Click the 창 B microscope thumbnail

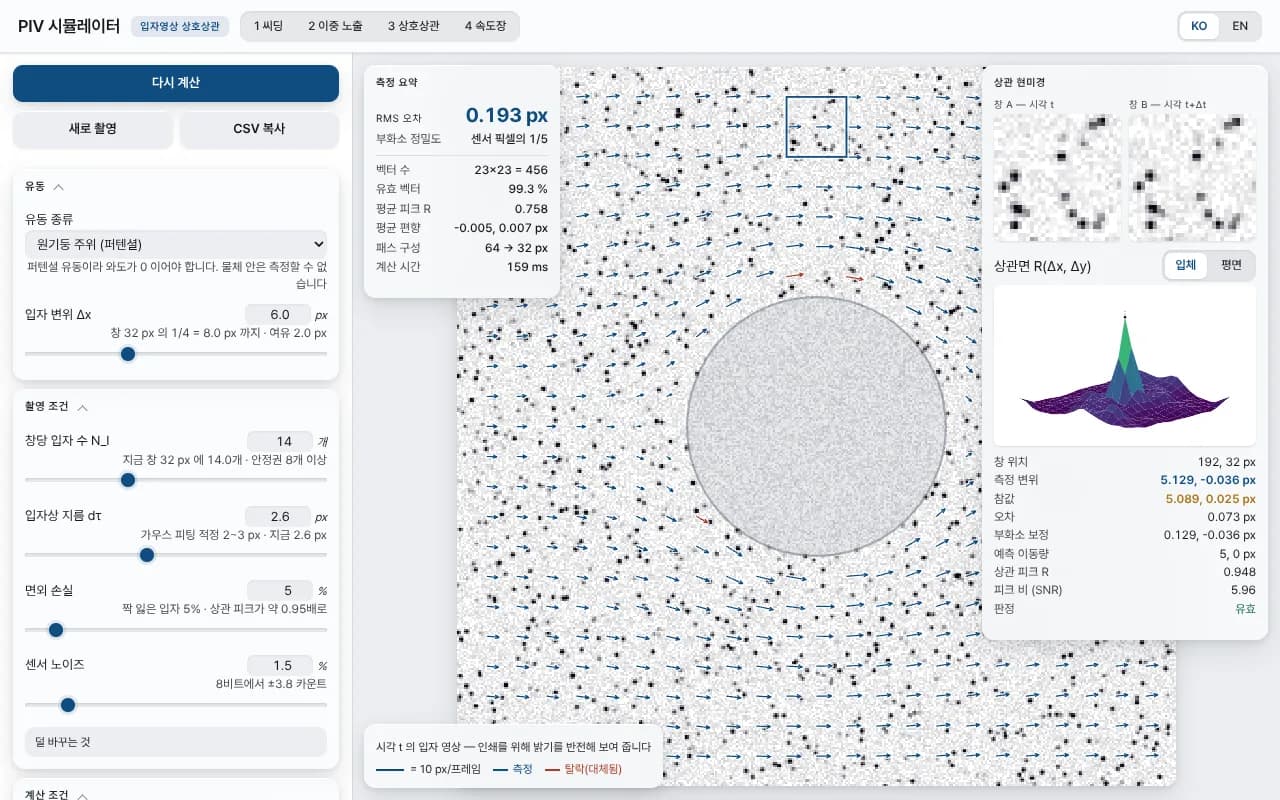(x=1192, y=177)
